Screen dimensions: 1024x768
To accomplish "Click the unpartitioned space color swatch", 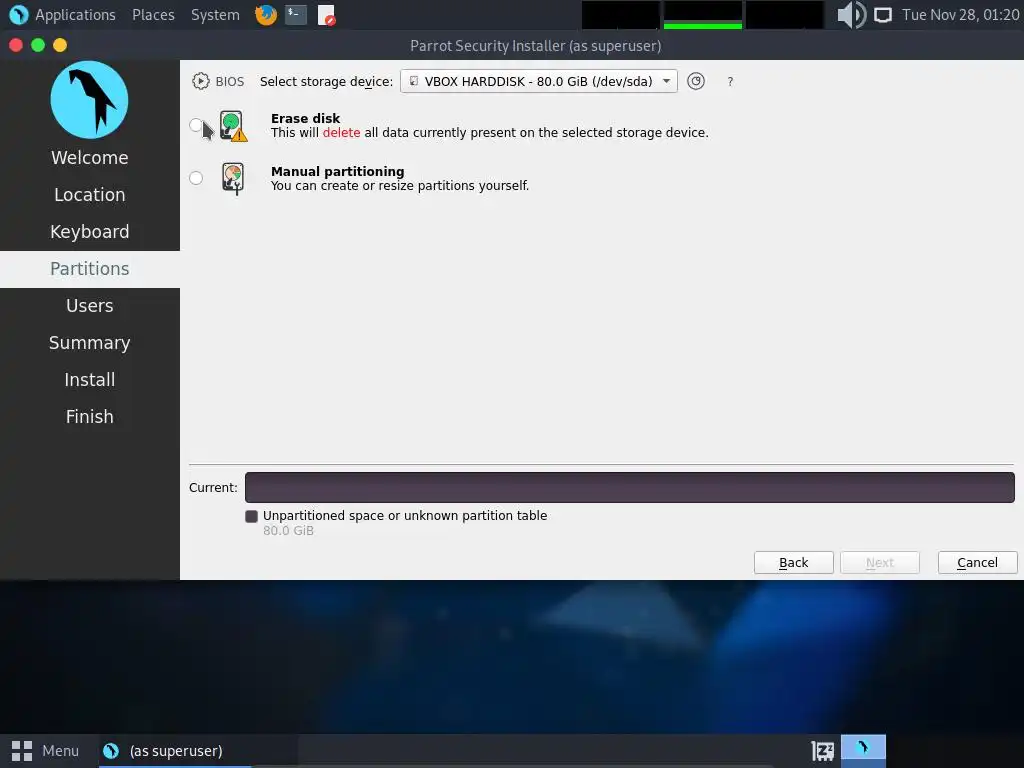I will pyautogui.click(x=251, y=516).
